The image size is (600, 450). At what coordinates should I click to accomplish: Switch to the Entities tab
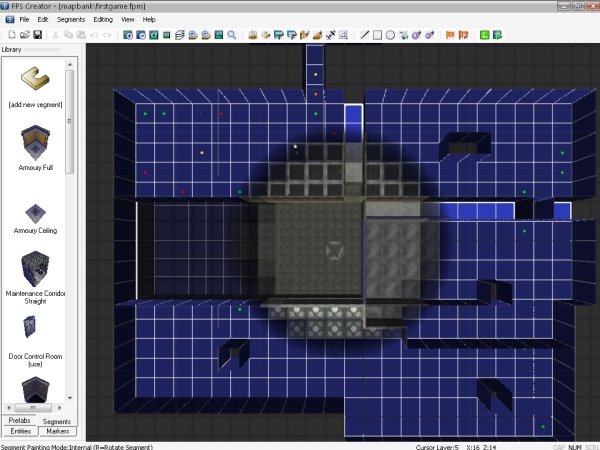coord(20,431)
